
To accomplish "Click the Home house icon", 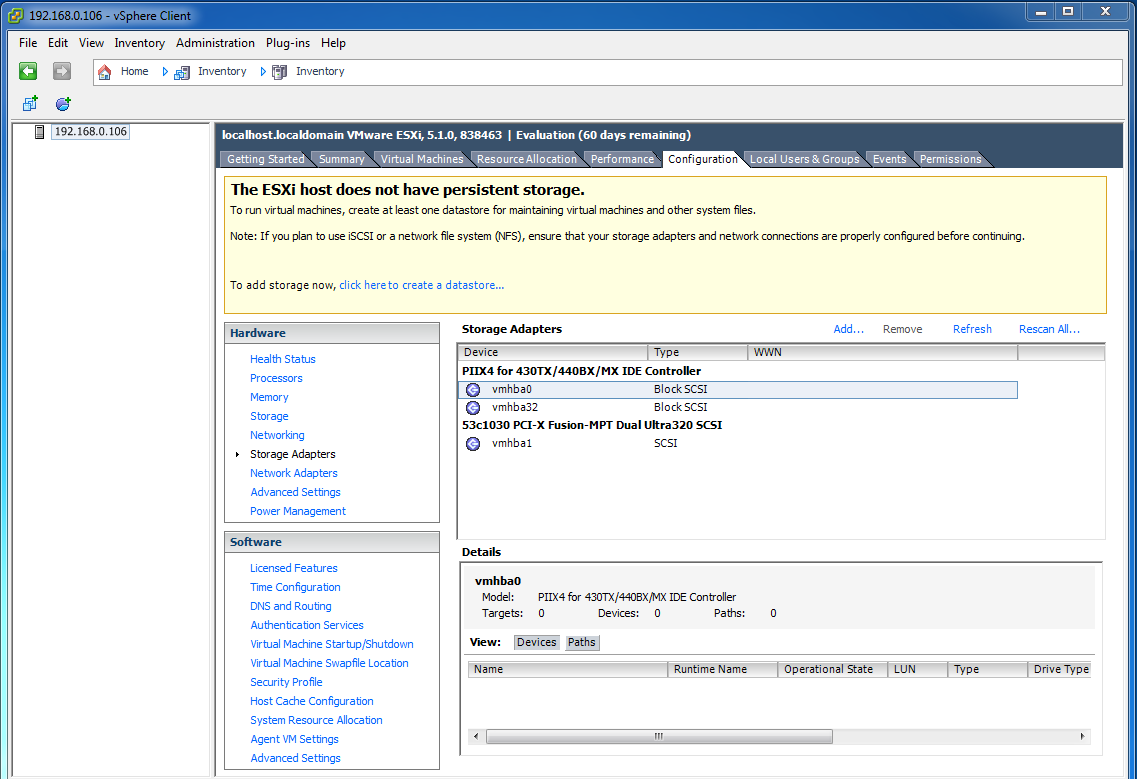I will point(104,72).
